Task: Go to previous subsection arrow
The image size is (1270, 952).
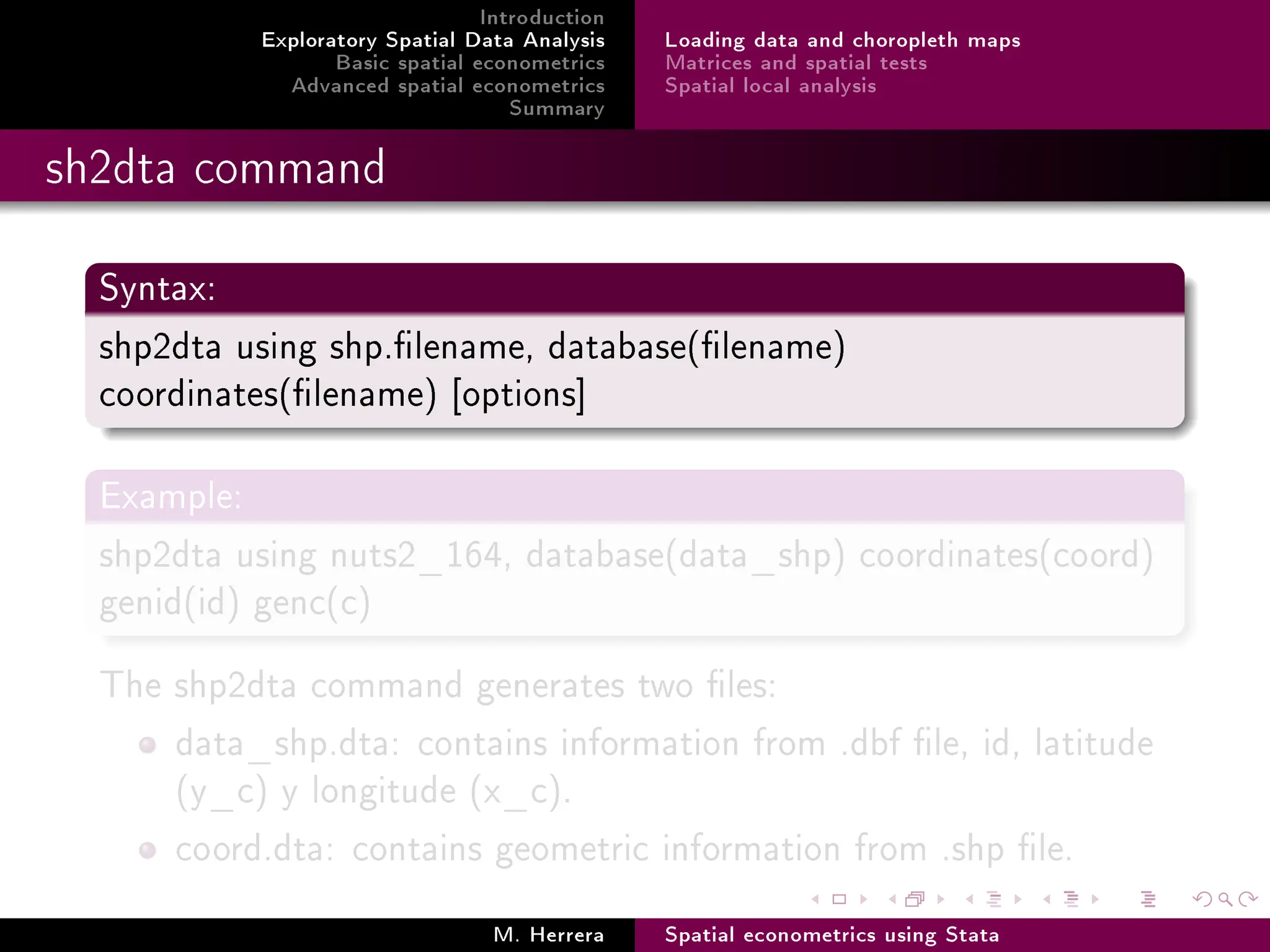Action: pos(969,899)
